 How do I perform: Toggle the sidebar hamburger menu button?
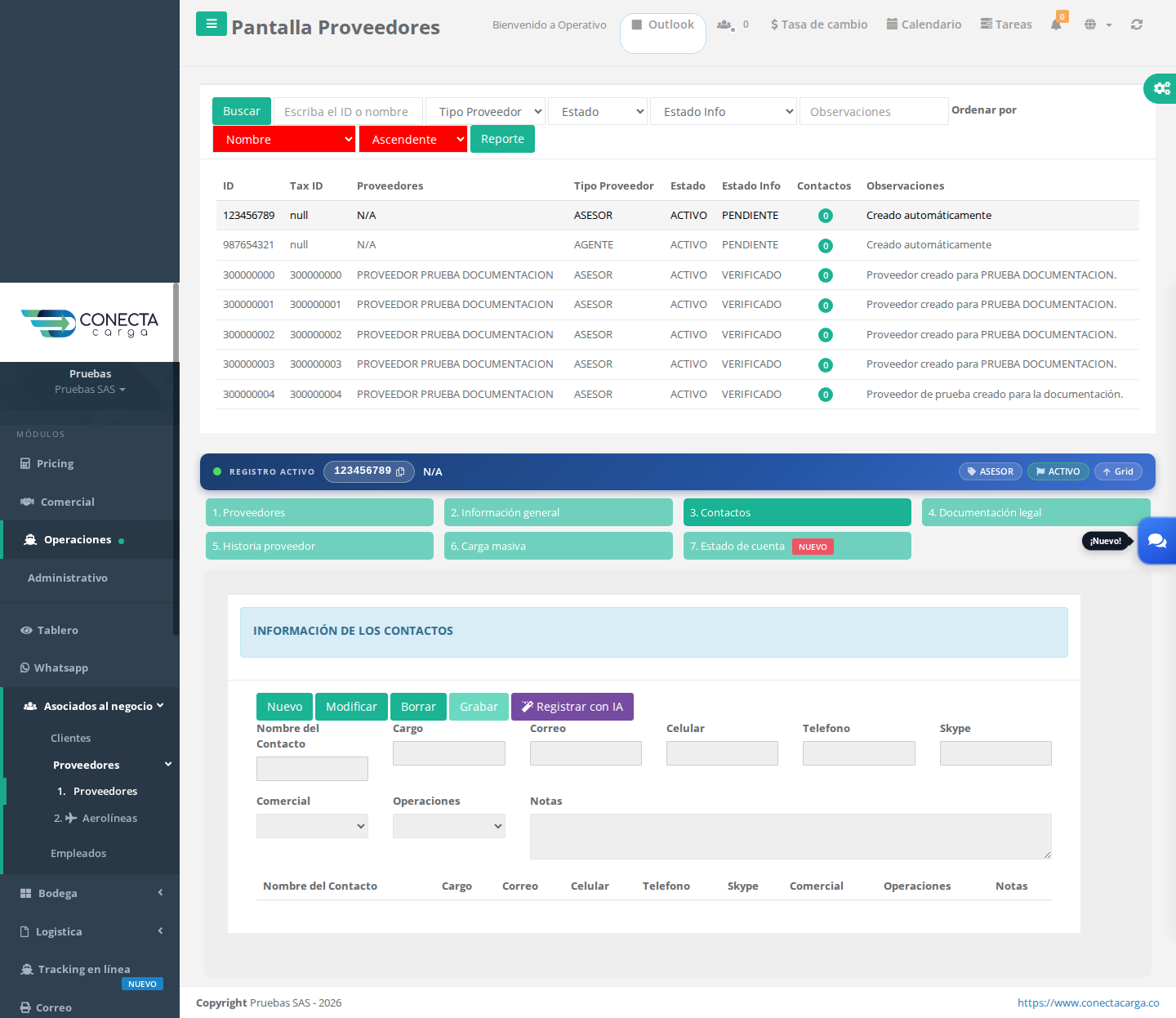point(212,24)
